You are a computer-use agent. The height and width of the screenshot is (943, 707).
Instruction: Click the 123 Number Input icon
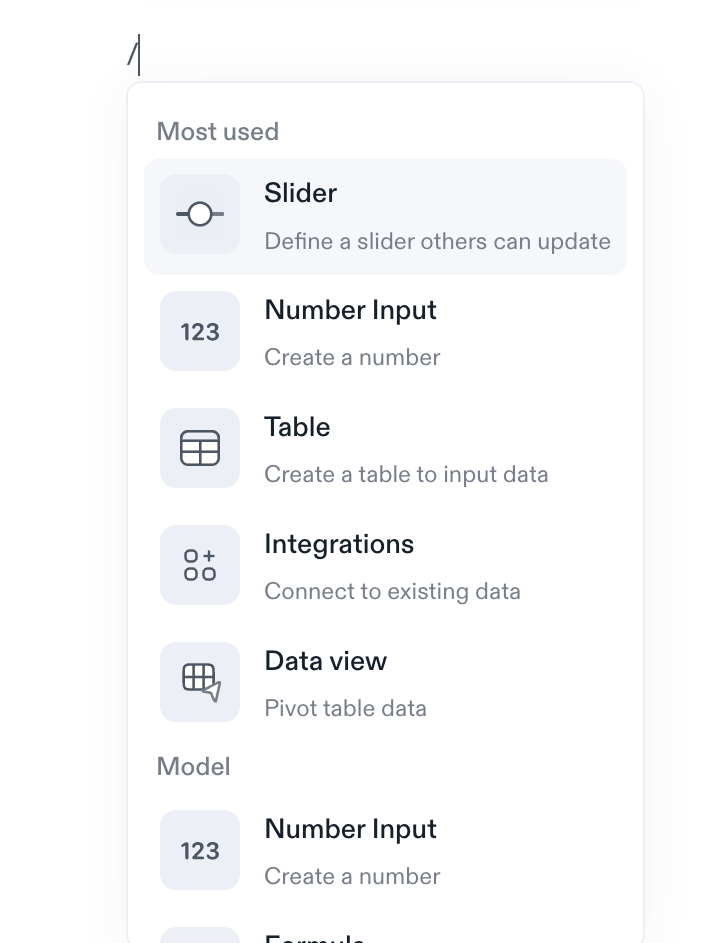coord(199,331)
